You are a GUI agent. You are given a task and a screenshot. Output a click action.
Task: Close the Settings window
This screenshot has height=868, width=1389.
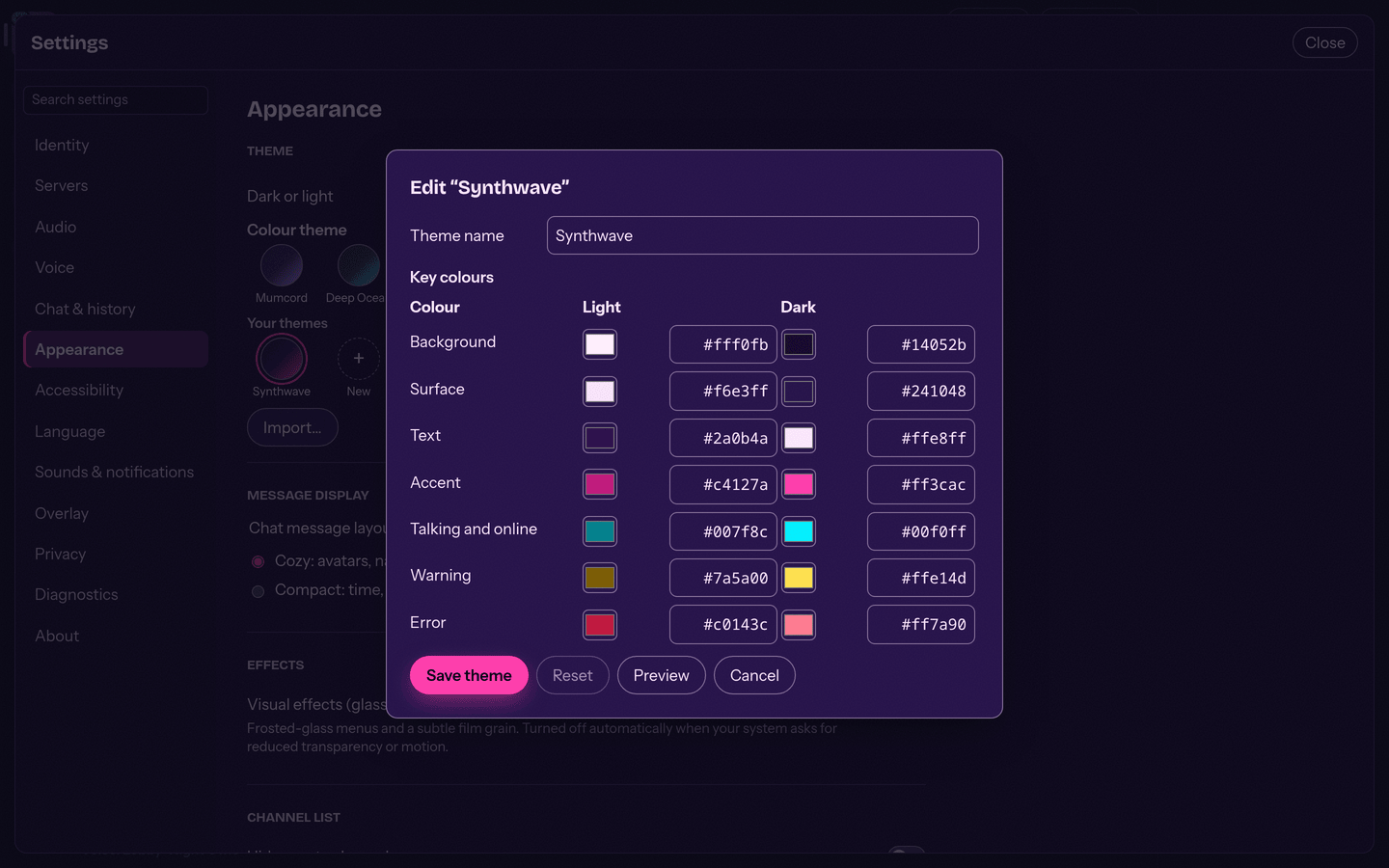click(x=1325, y=42)
